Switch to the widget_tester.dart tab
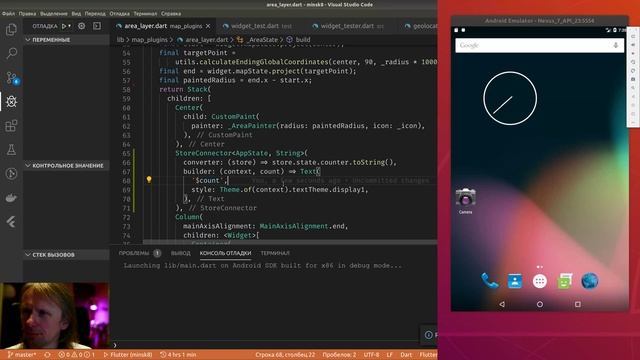The height and width of the screenshot is (360, 640). click(350, 26)
